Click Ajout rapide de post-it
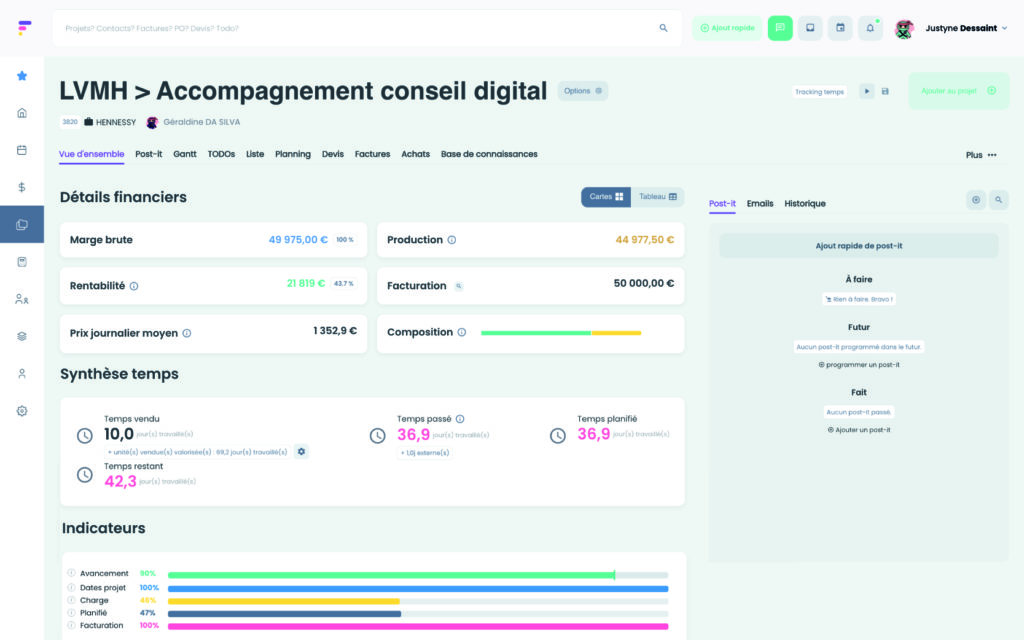1024x640 pixels. tap(859, 246)
